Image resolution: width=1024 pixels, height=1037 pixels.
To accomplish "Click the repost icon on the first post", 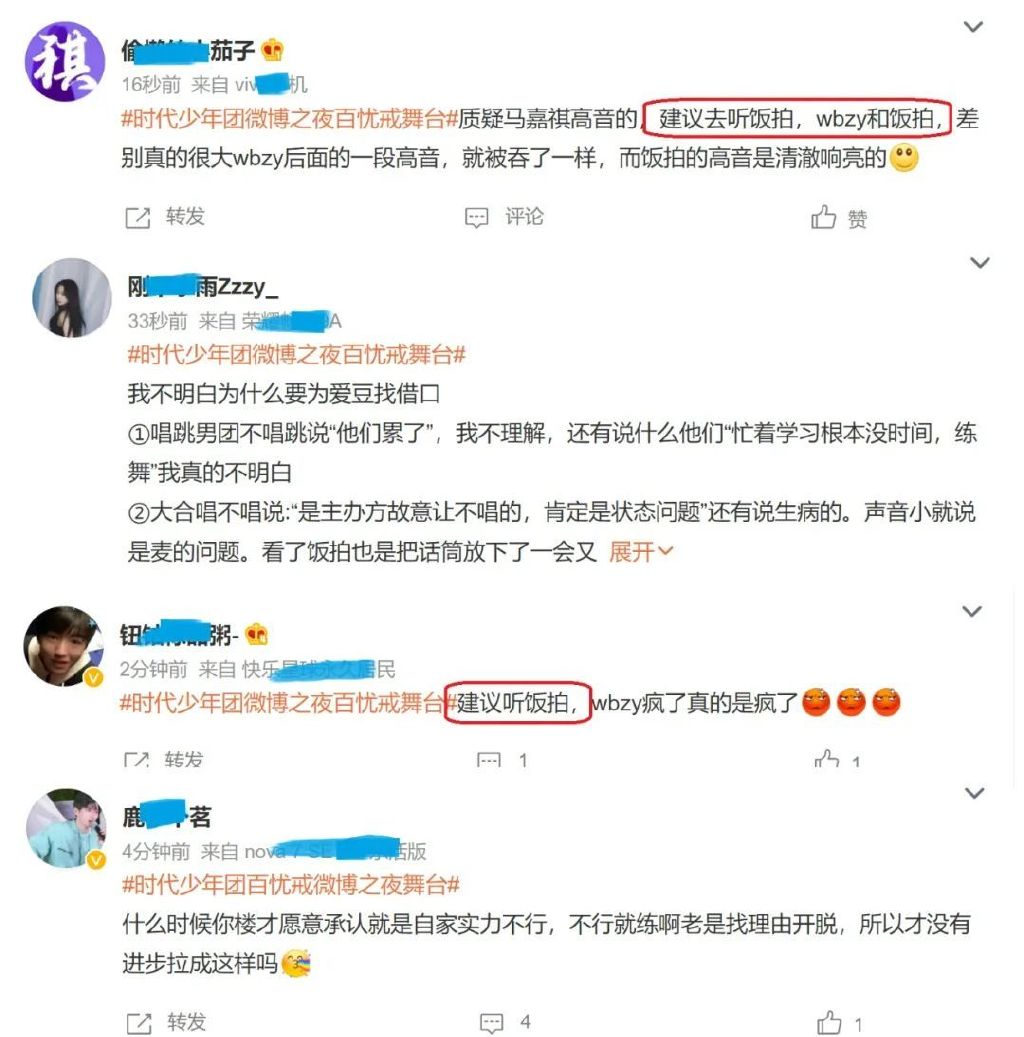I will pos(138,218).
